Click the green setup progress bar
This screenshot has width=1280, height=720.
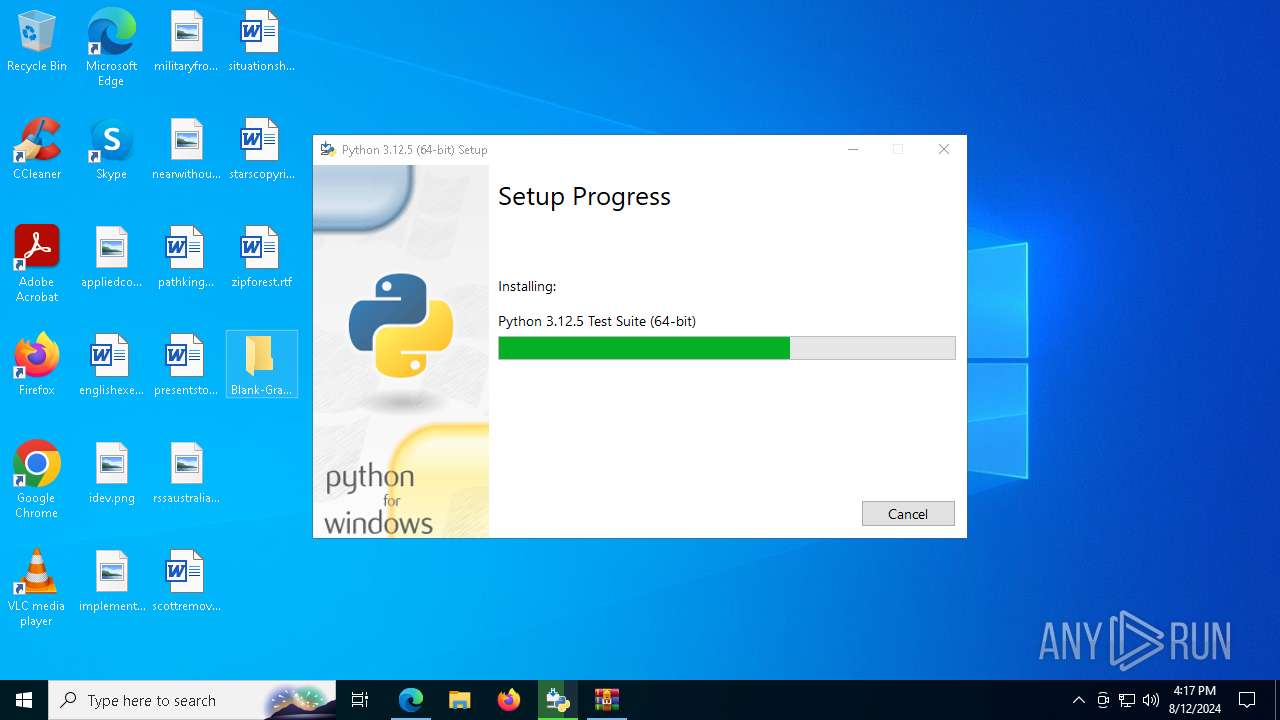coord(727,348)
